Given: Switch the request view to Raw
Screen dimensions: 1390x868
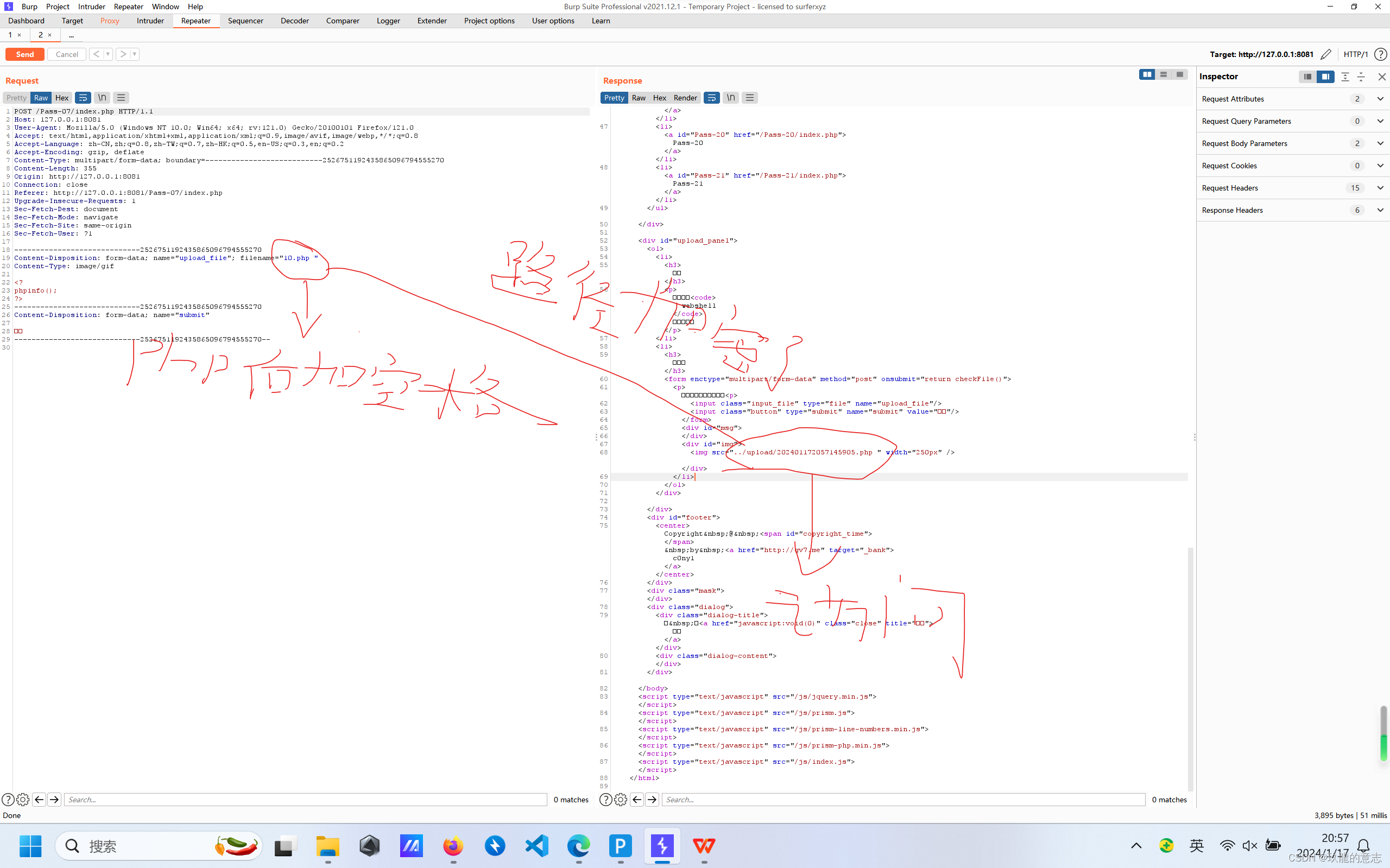Looking at the screenshot, I should point(41,98).
